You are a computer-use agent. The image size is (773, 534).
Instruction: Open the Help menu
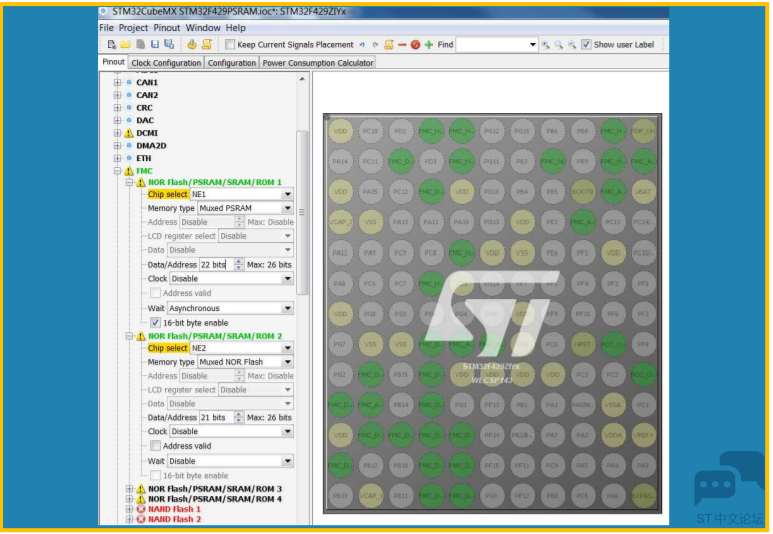click(x=236, y=28)
